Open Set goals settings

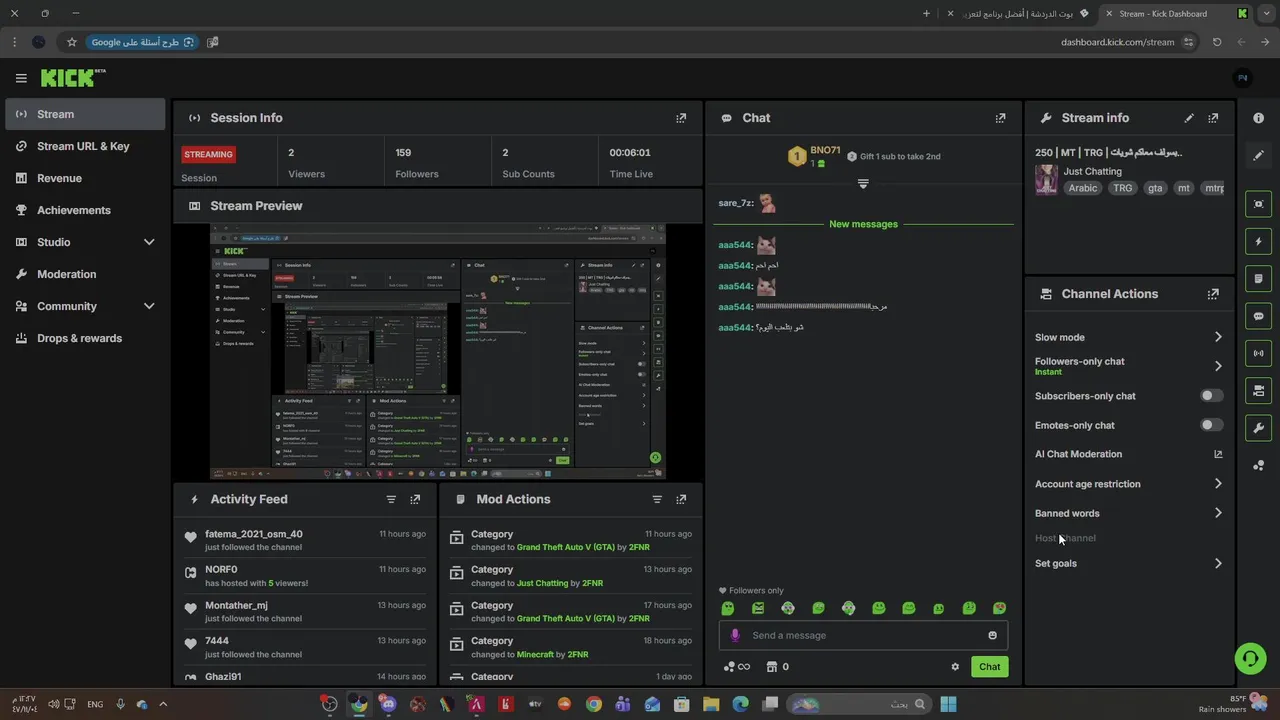coord(1129,563)
